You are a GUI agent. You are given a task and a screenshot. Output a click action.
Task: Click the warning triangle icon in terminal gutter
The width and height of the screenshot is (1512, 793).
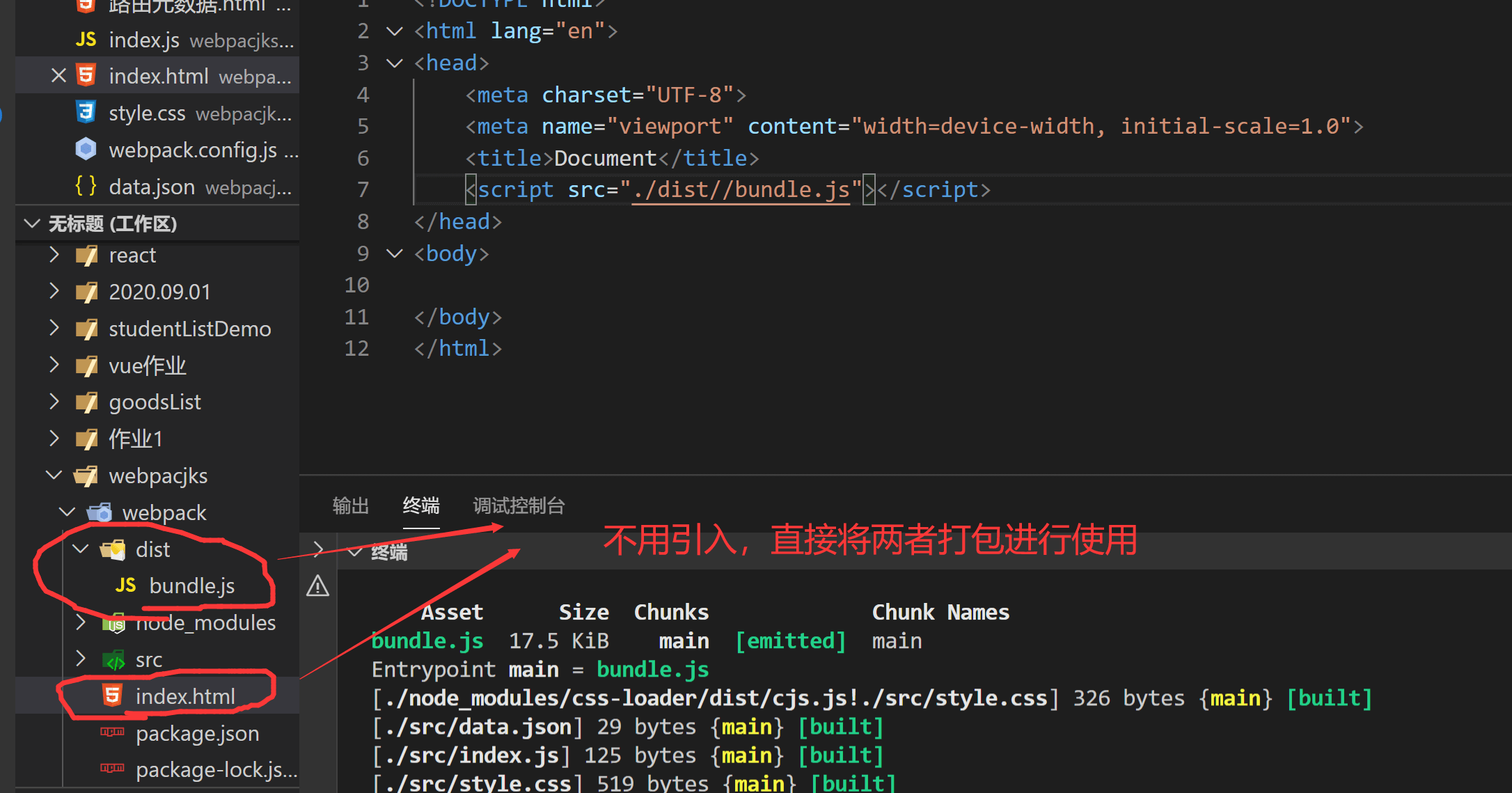coord(318,586)
